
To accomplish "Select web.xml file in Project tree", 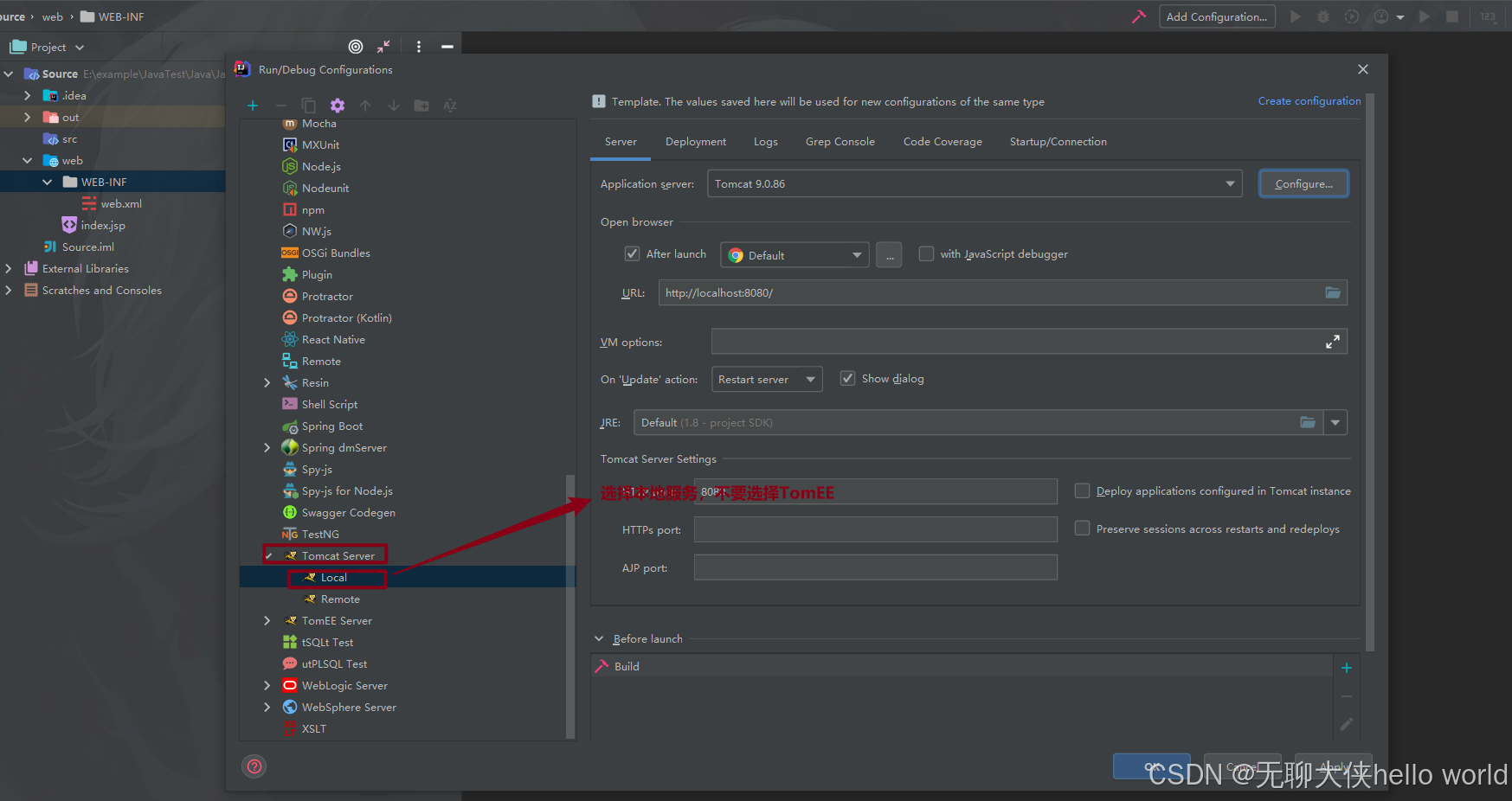I will coord(113,204).
